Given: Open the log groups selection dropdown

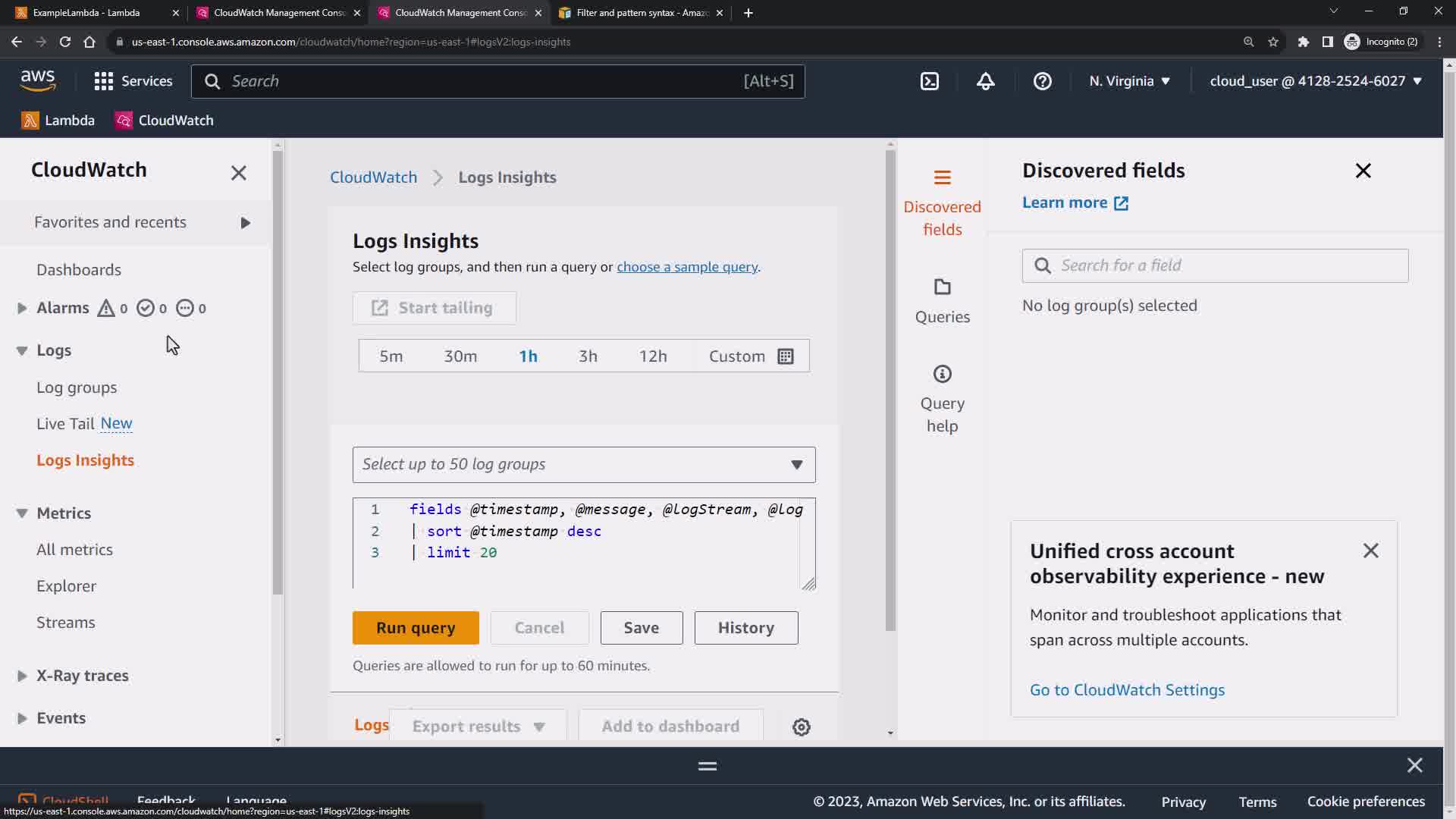Looking at the screenshot, I should [x=583, y=465].
